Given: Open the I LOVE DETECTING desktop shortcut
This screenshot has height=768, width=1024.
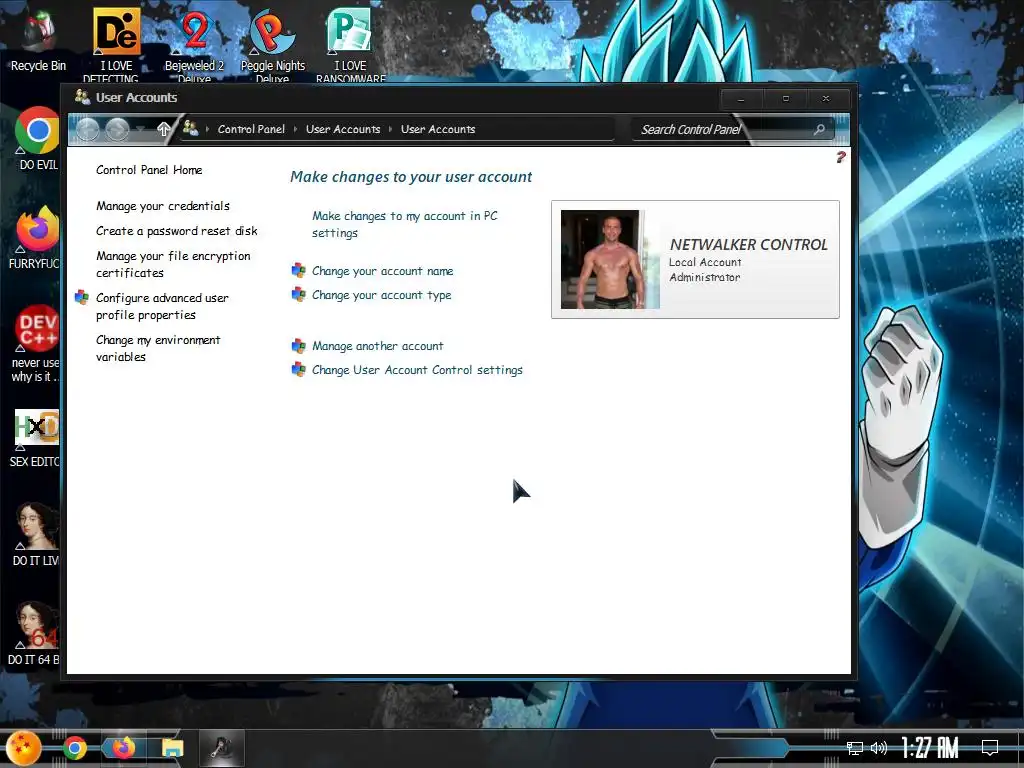Looking at the screenshot, I should [116, 44].
